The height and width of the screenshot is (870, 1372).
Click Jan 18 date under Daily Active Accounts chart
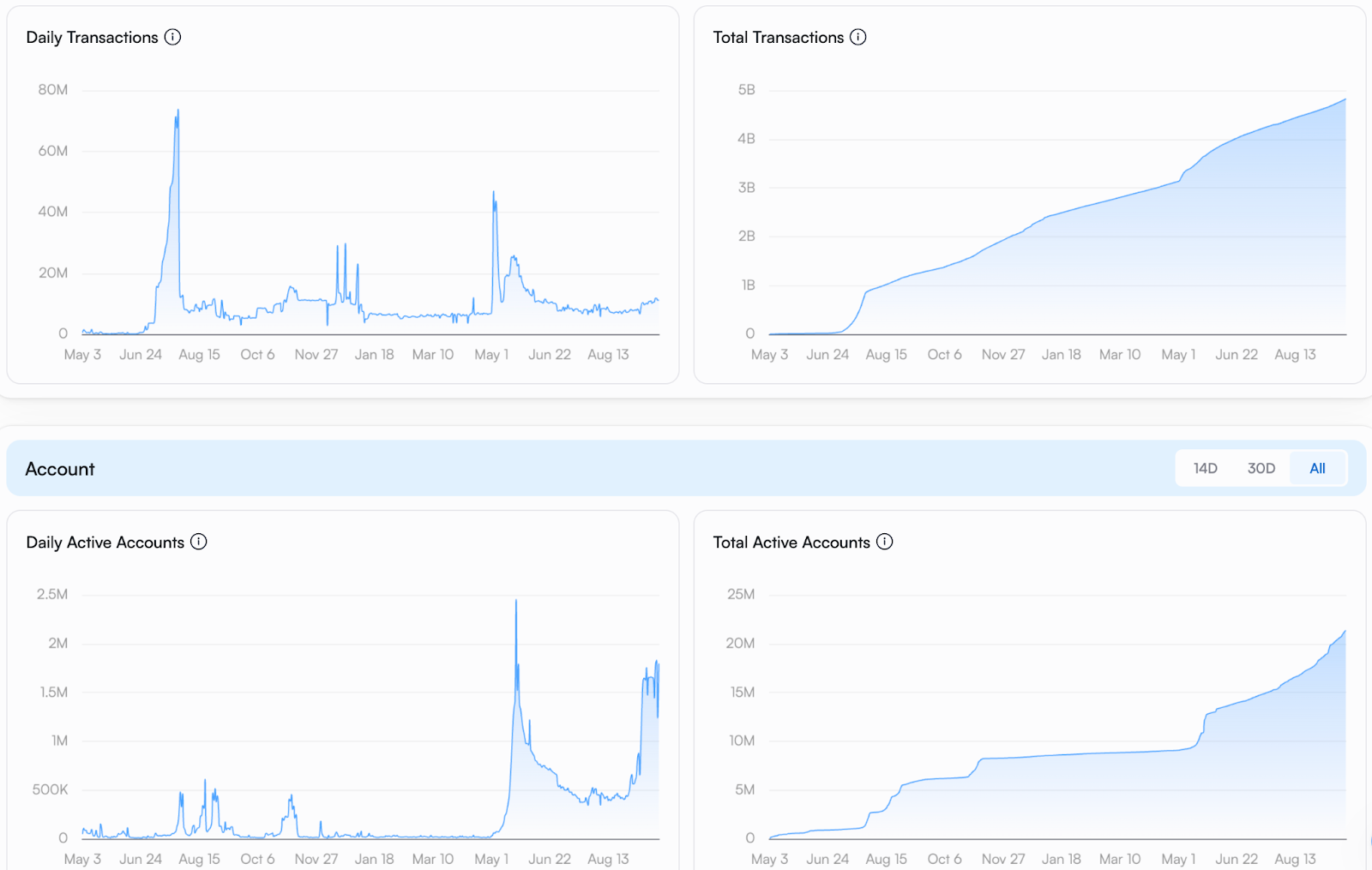(x=375, y=860)
